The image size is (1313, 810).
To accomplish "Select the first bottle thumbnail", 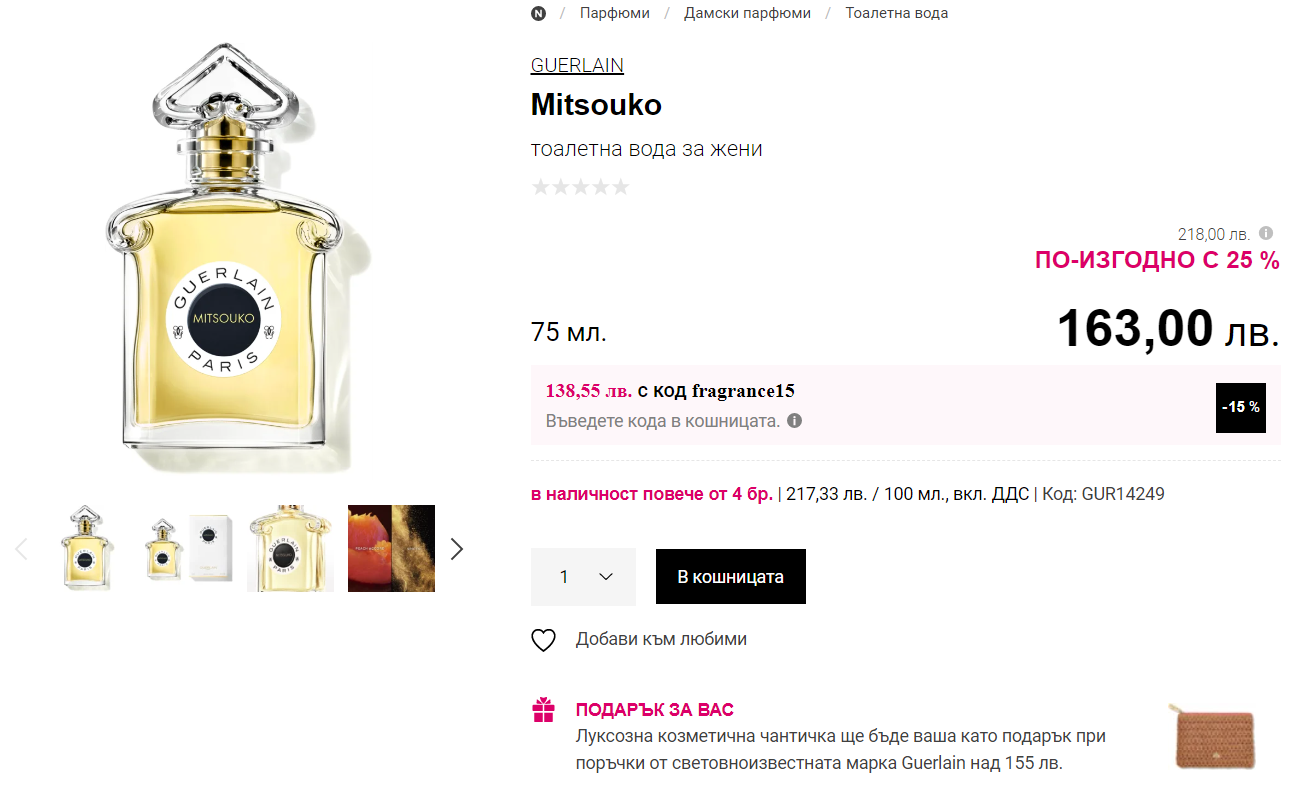I will click(87, 549).
